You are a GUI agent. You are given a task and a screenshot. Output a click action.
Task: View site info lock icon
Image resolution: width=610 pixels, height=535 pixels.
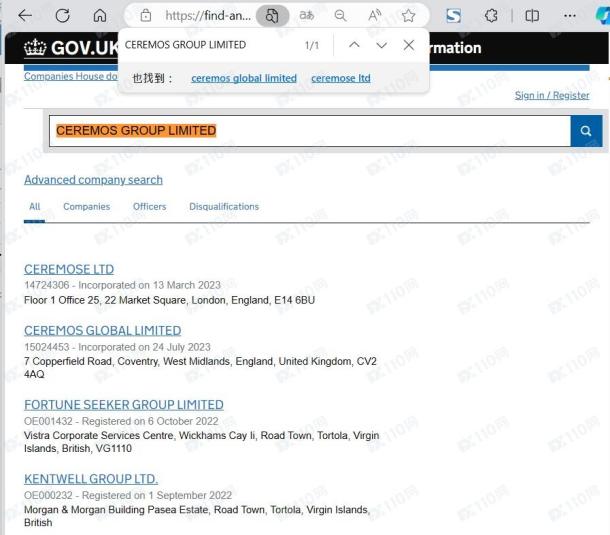[146, 16]
